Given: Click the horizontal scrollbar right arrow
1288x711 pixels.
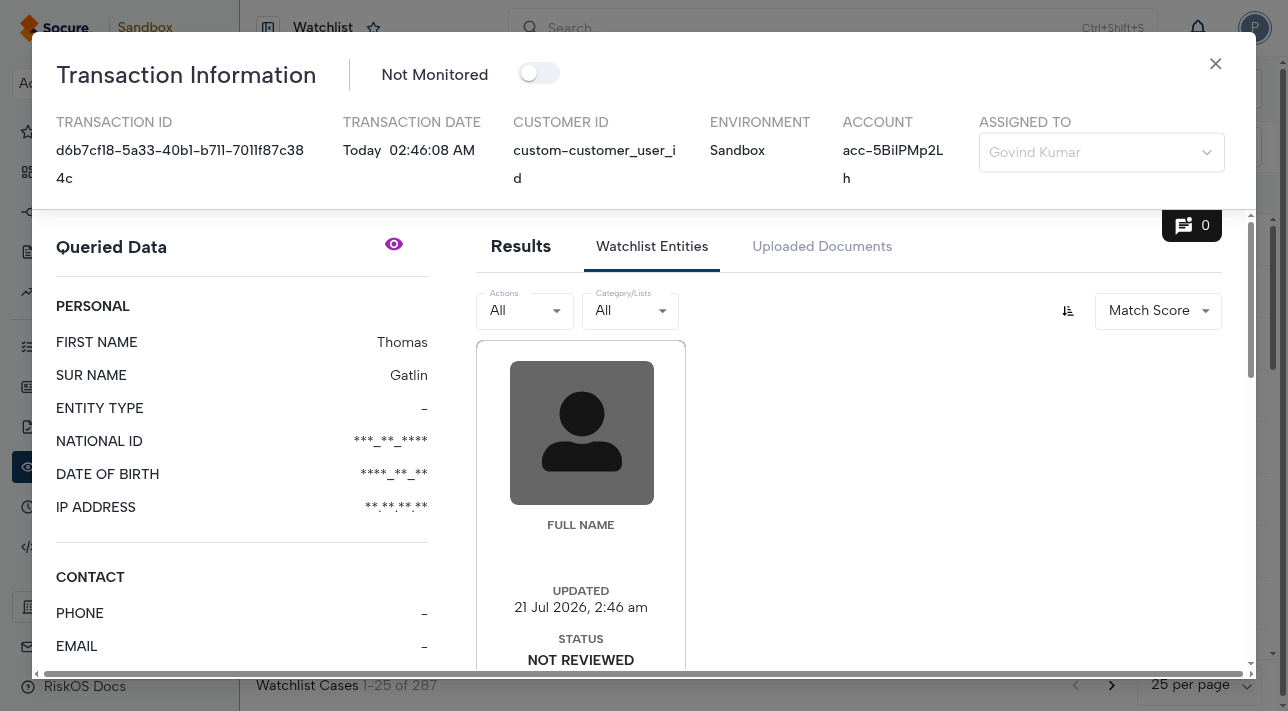Looking at the screenshot, I should click(1249, 674).
